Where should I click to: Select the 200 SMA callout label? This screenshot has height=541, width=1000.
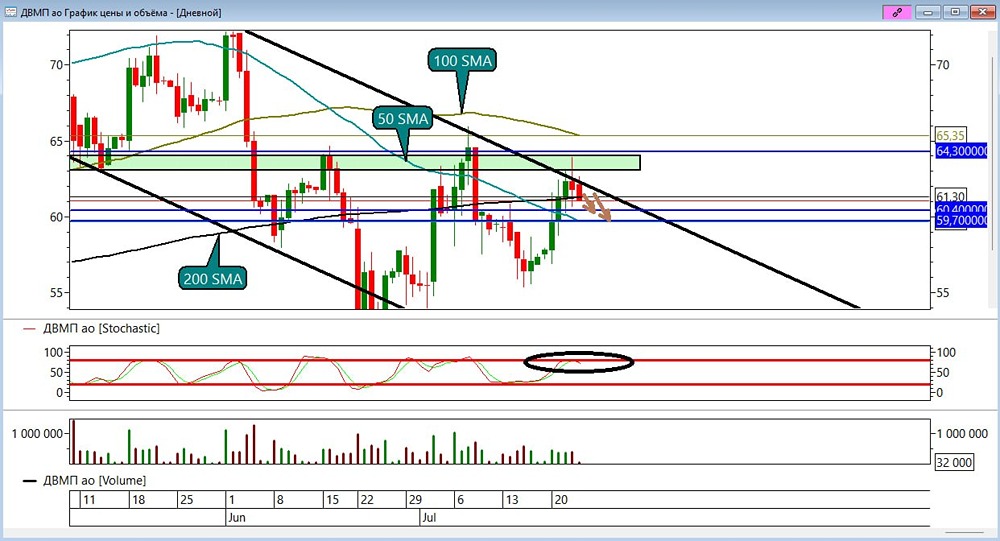tap(212, 279)
